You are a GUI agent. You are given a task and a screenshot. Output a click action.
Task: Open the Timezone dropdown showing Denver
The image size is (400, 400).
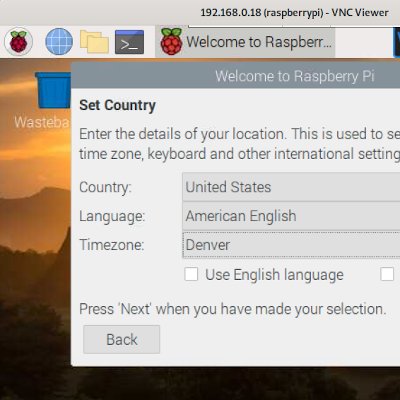click(x=291, y=245)
